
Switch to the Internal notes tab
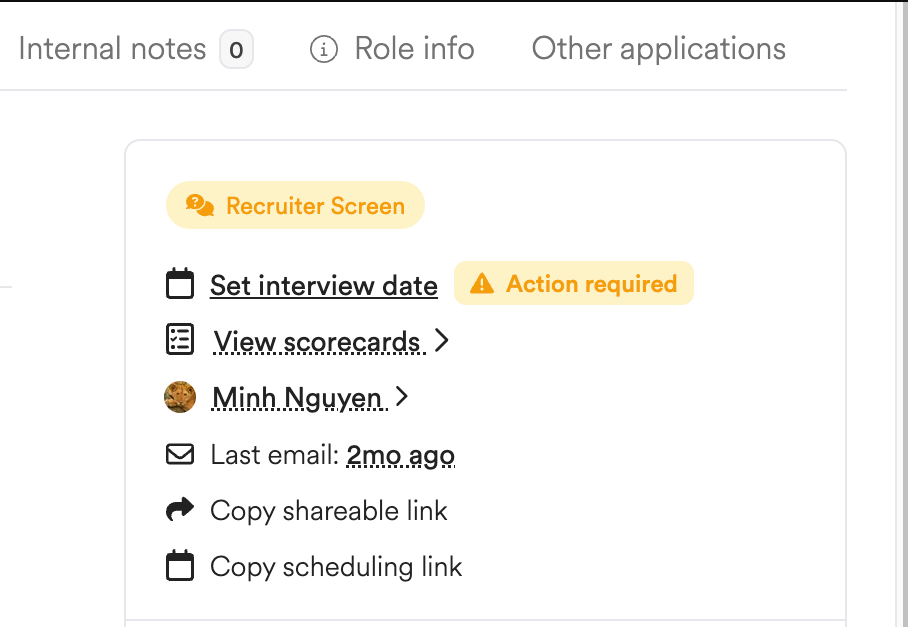112,49
